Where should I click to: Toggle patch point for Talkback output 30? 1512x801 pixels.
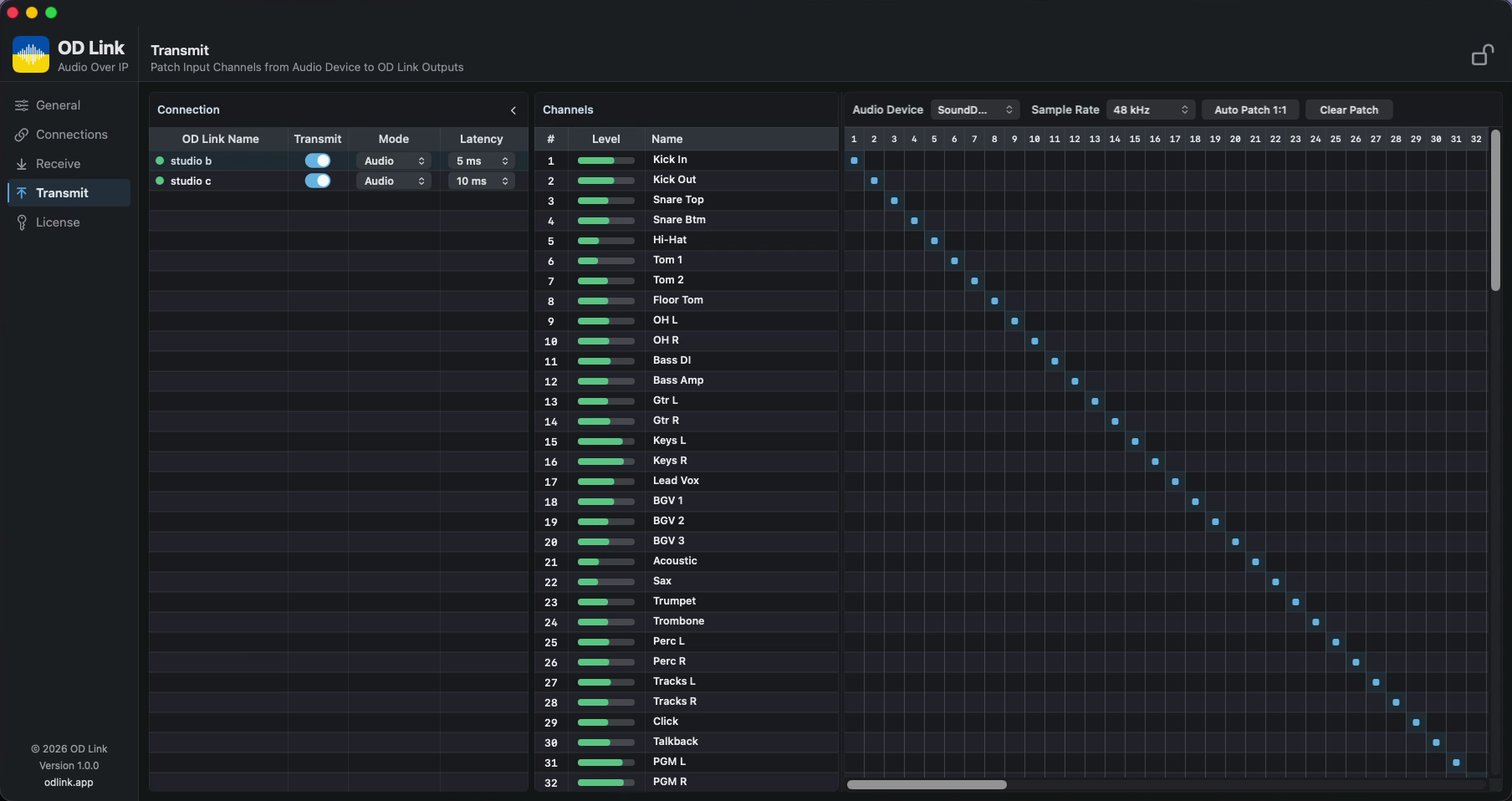tap(1436, 742)
